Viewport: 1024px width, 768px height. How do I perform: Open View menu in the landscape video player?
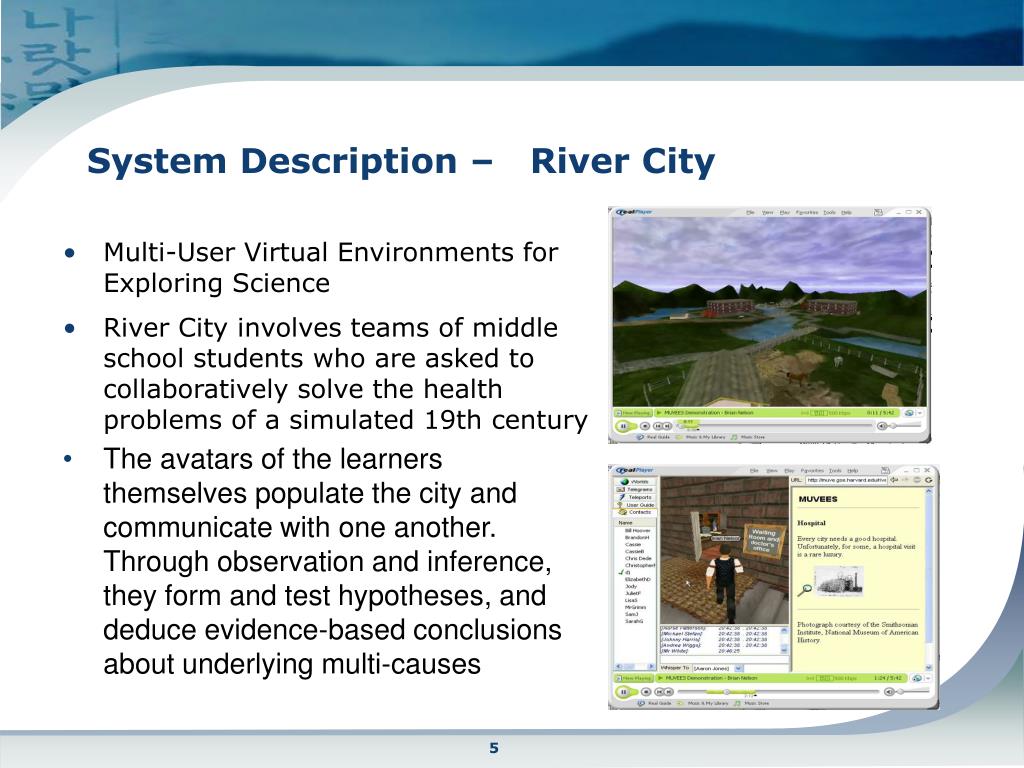pyautogui.click(x=767, y=212)
